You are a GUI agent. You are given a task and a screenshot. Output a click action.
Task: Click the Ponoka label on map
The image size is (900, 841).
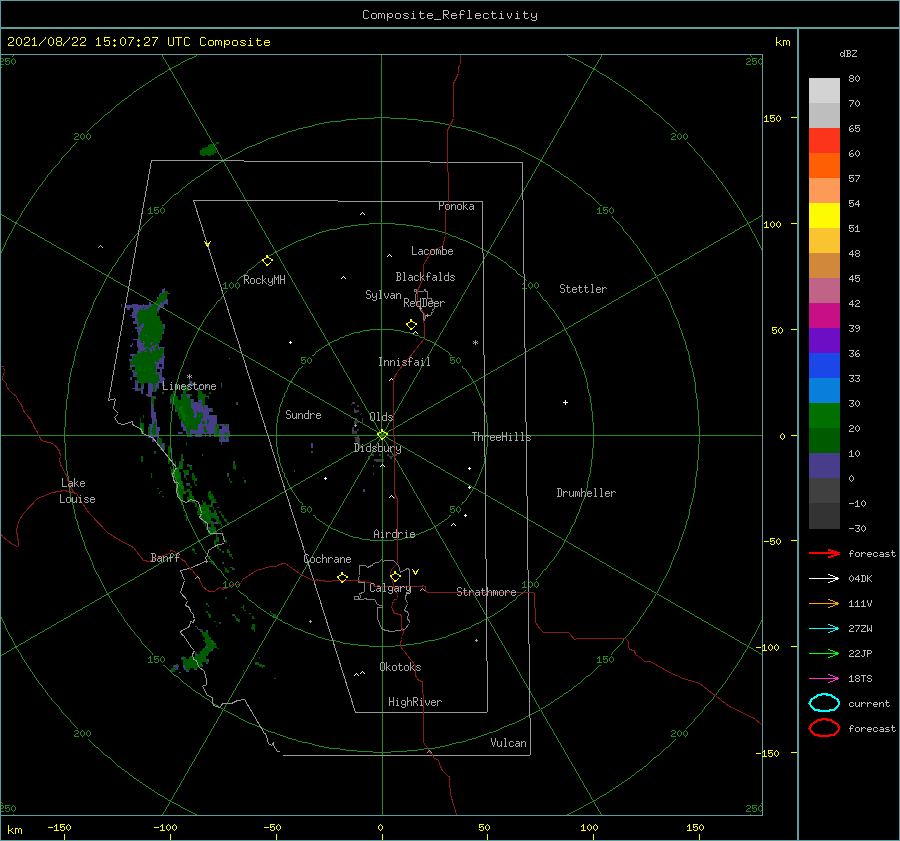coord(456,206)
